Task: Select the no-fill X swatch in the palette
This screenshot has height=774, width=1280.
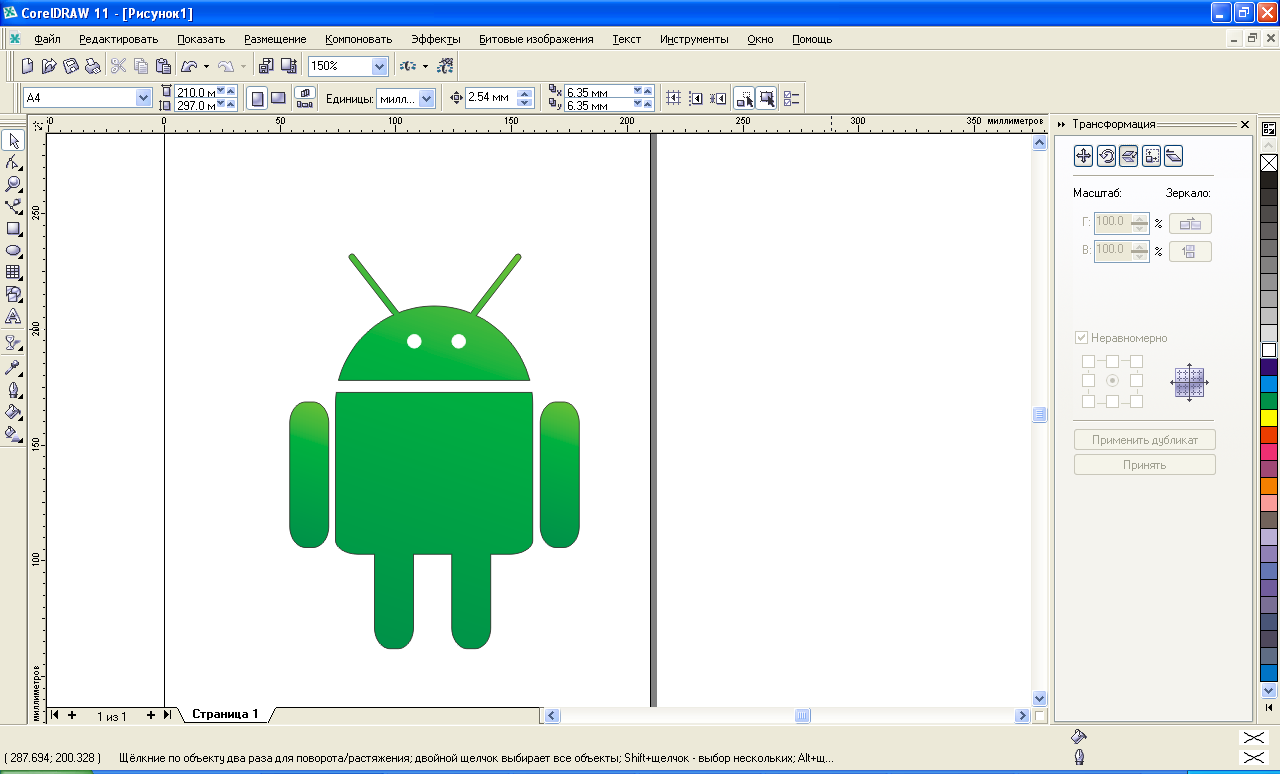Action: (1269, 163)
